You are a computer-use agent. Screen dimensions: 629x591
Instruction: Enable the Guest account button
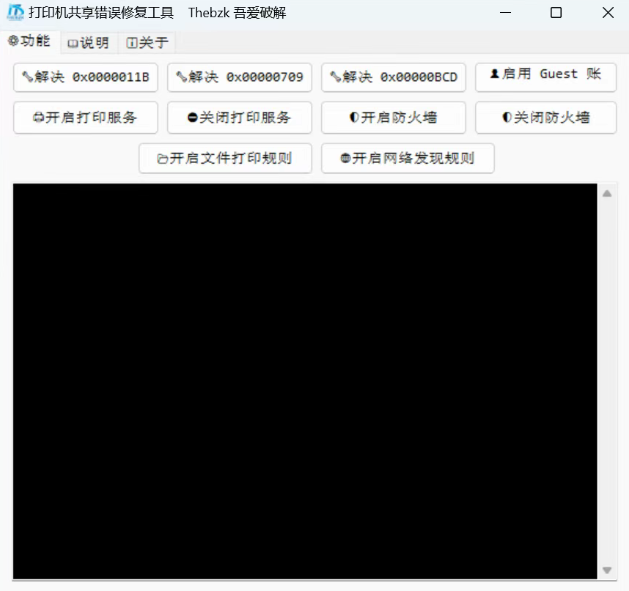546,77
